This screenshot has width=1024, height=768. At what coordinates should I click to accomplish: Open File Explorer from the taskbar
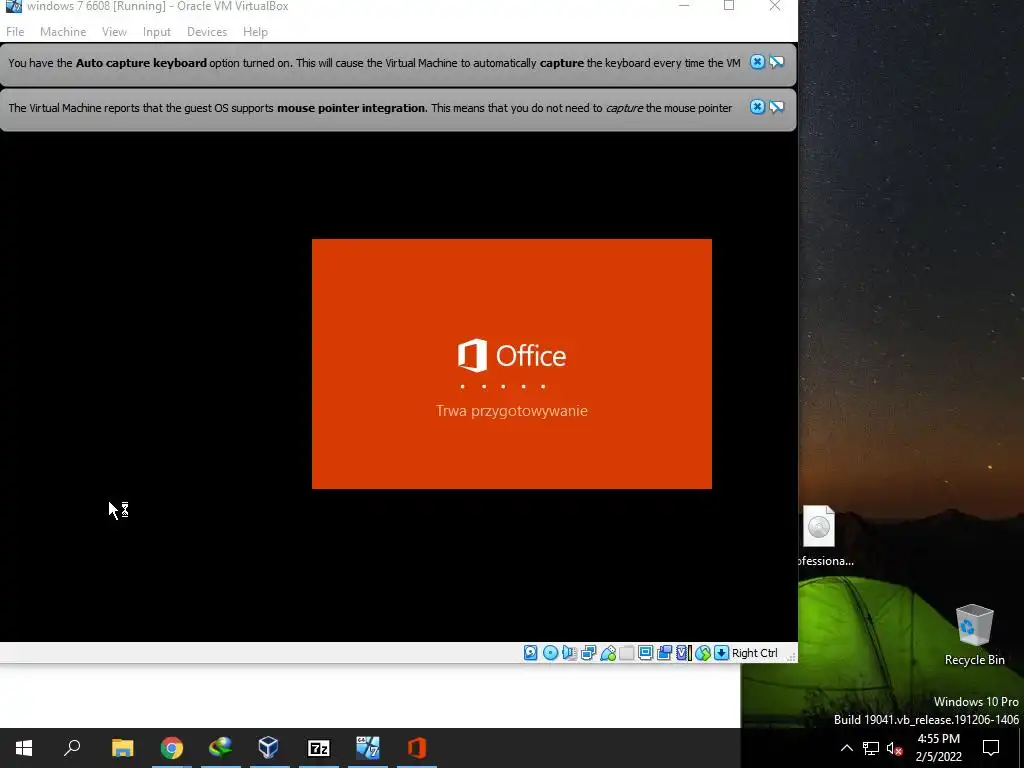(122, 748)
